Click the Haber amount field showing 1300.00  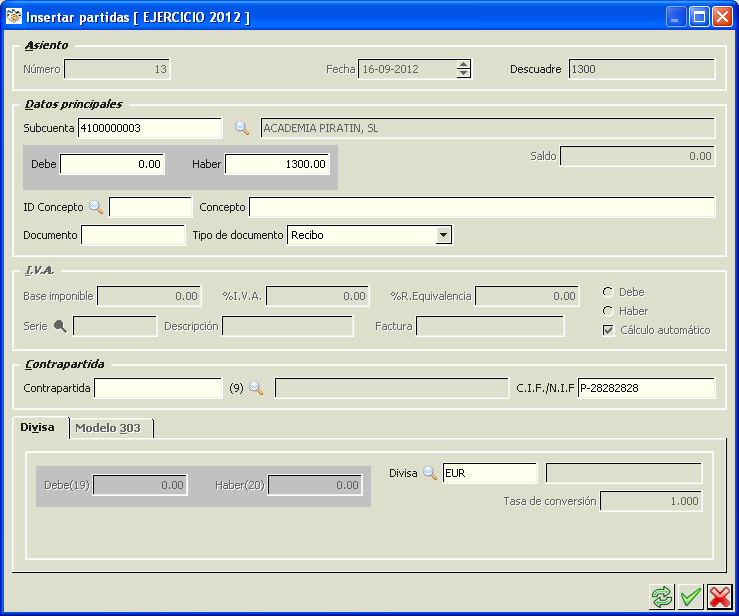[x=277, y=164]
